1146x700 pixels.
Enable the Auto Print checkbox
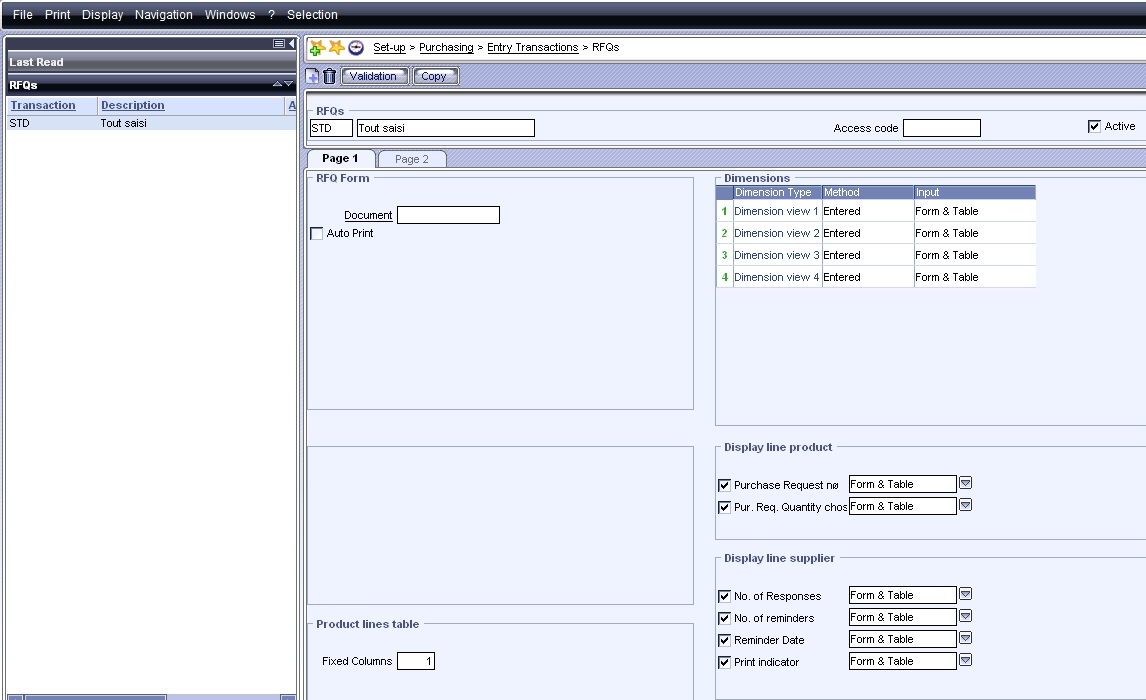click(317, 234)
